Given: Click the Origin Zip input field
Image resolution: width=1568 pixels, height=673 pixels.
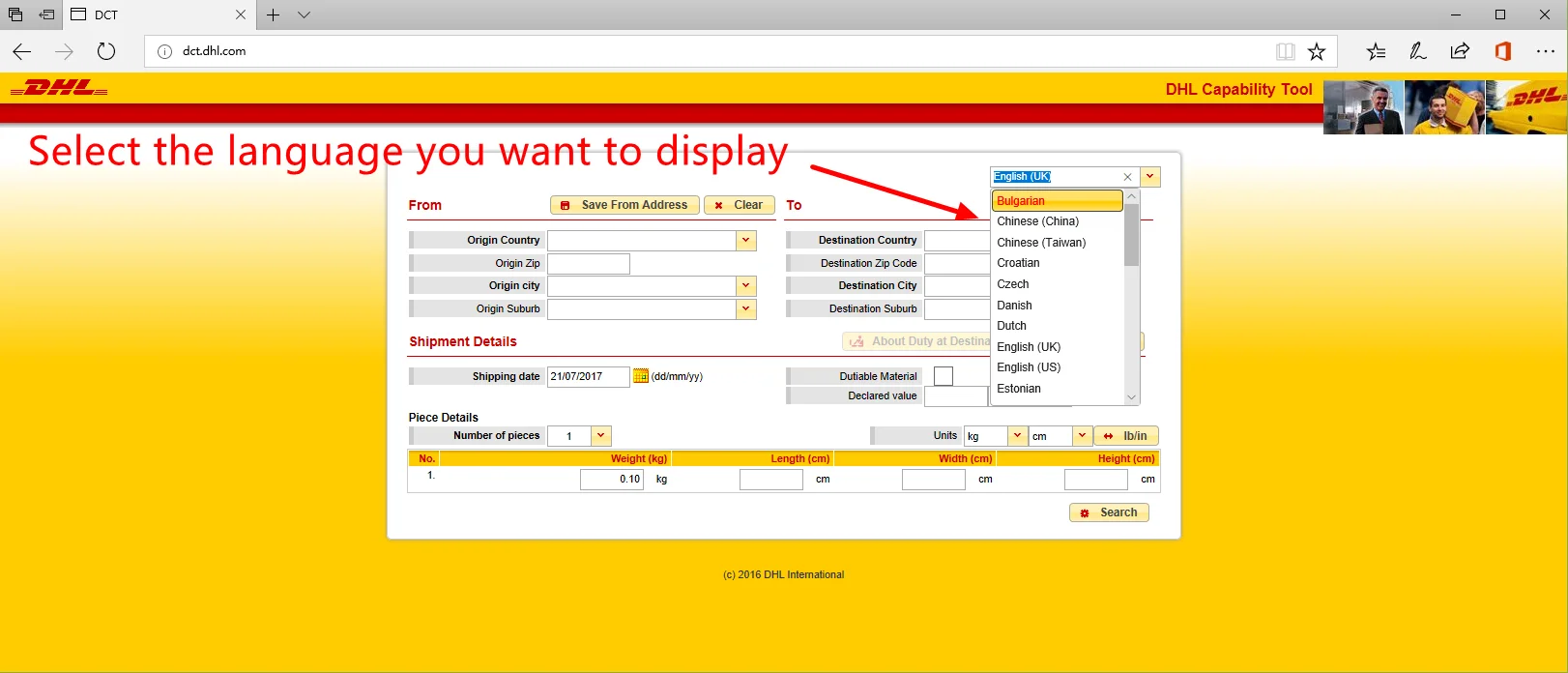Looking at the screenshot, I should tap(589, 263).
